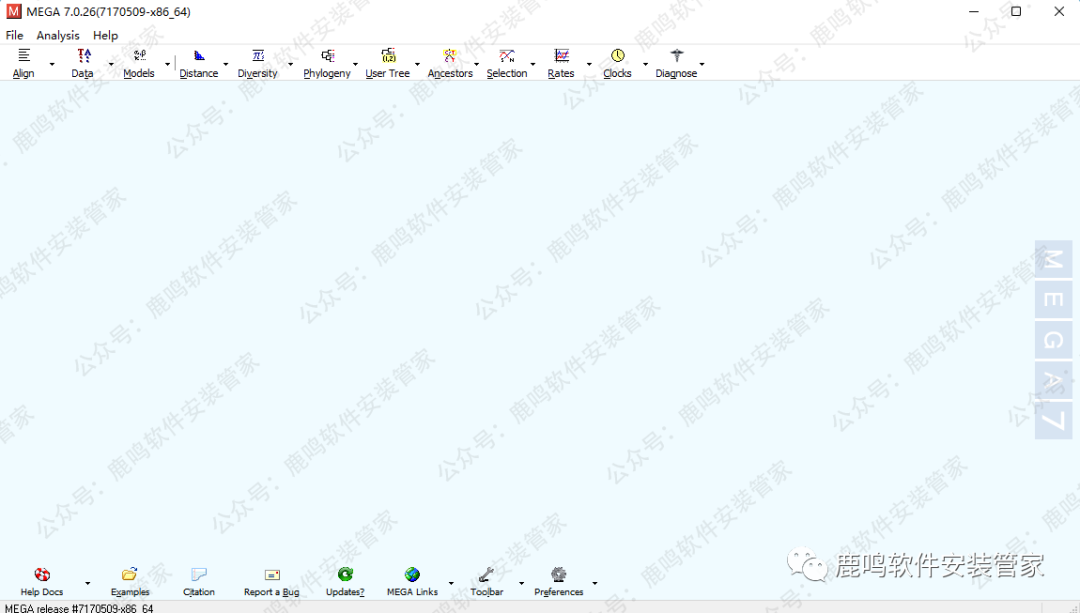Expand the Help Docs dropdown arrow
1080x613 pixels.
point(88,583)
